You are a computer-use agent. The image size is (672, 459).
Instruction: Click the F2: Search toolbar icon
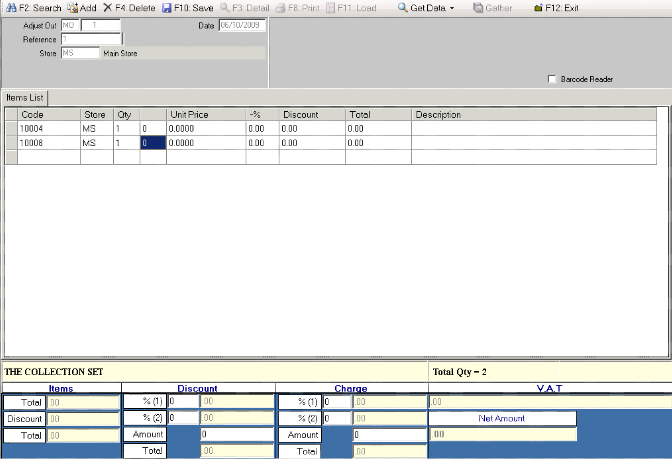(10, 7)
